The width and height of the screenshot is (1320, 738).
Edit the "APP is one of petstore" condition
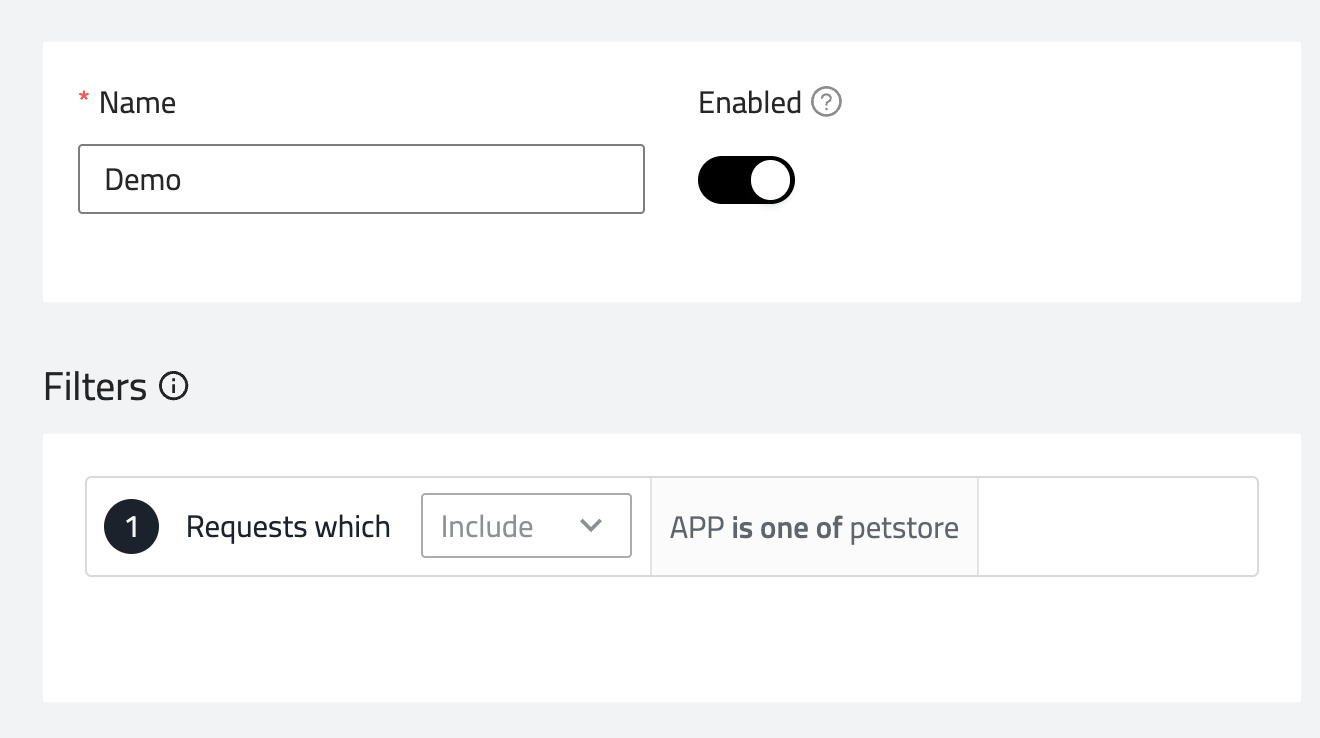click(x=814, y=527)
